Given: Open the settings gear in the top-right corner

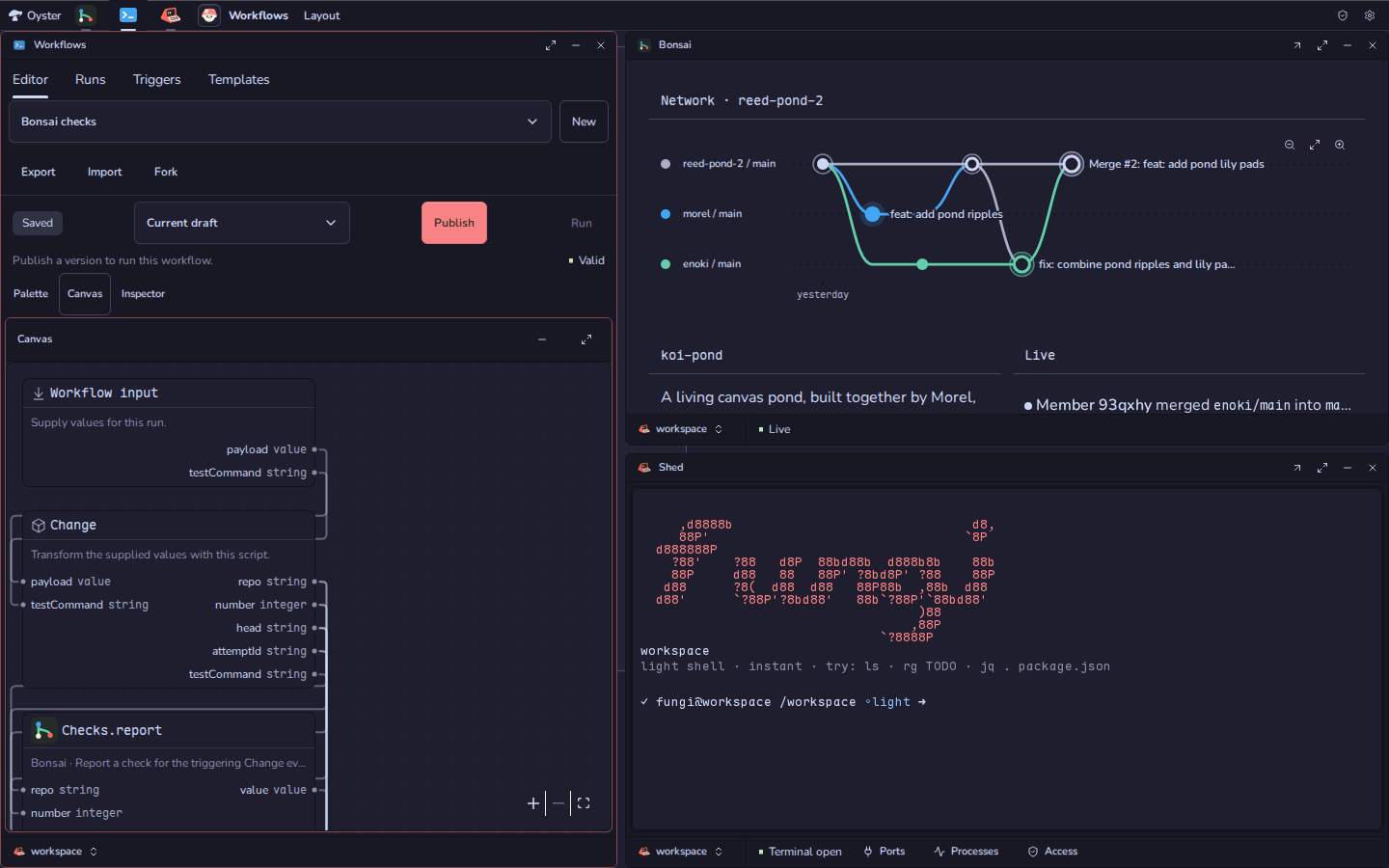Looking at the screenshot, I should tap(1369, 15).
